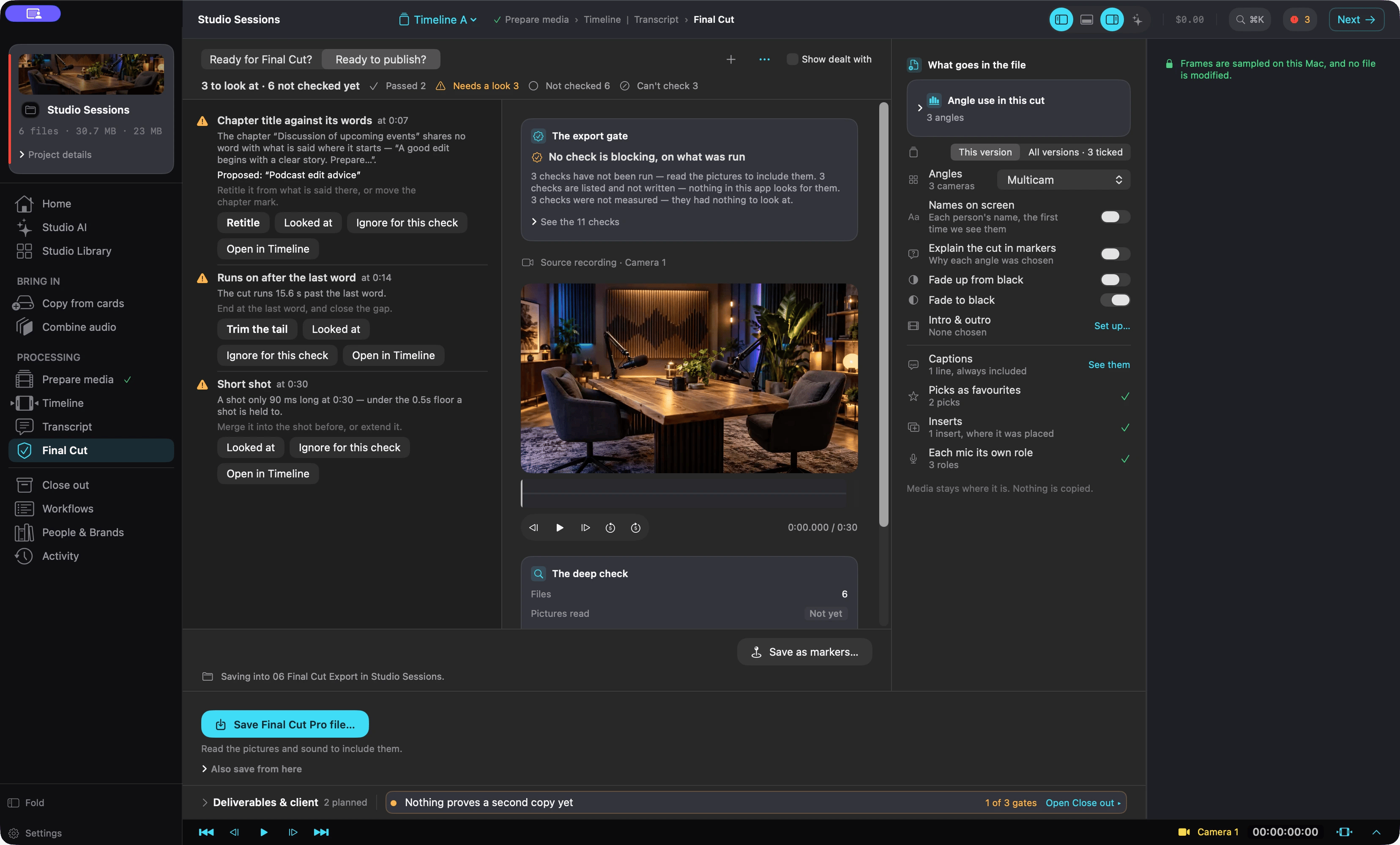Open Studio Library in the sidebar
Viewport: 1400px width, 845px height.
[76, 251]
